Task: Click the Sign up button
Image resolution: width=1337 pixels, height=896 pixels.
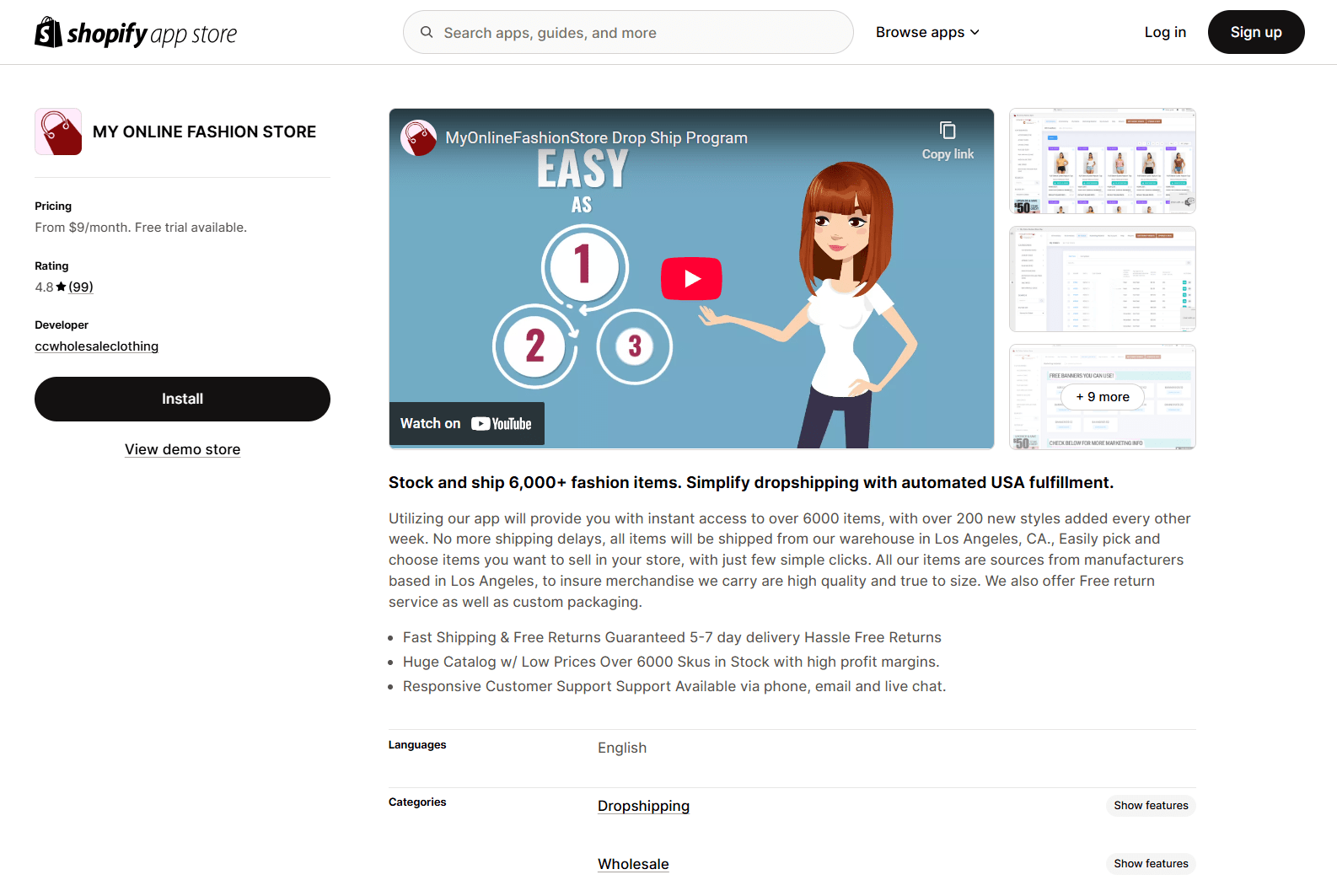Action: (1256, 32)
